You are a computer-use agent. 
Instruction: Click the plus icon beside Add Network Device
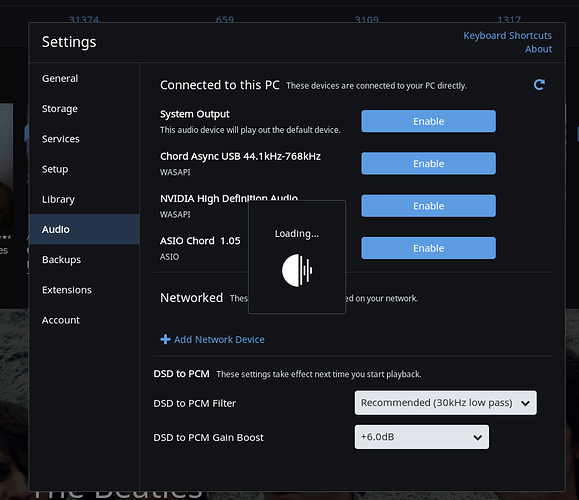pos(165,339)
